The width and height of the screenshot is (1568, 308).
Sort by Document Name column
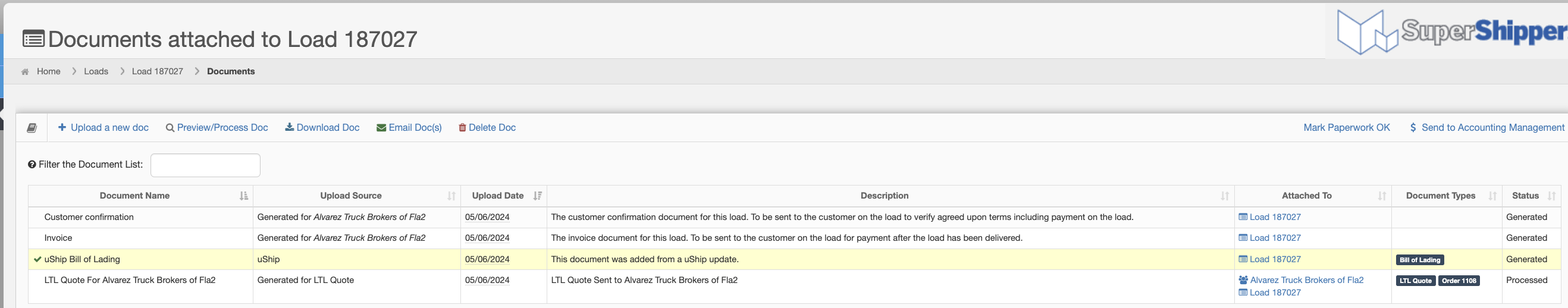click(140, 196)
